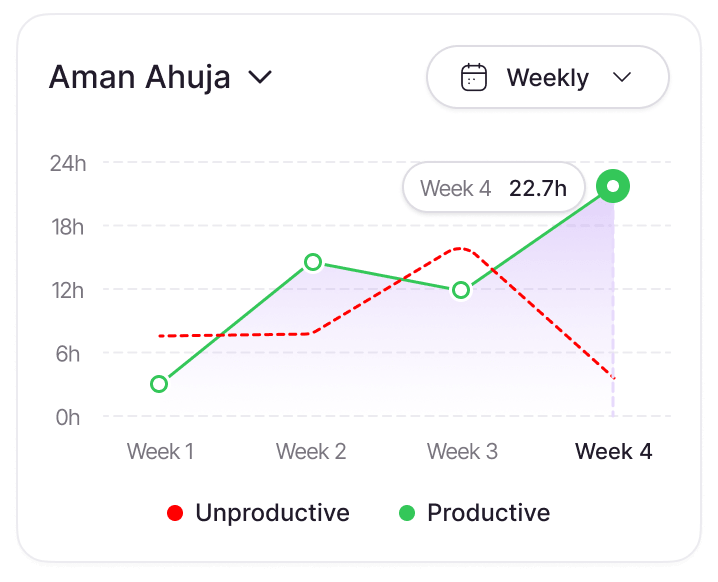Select the bold Week 4 axis label
This screenshot has height=582, width=718.
point(614,451)
